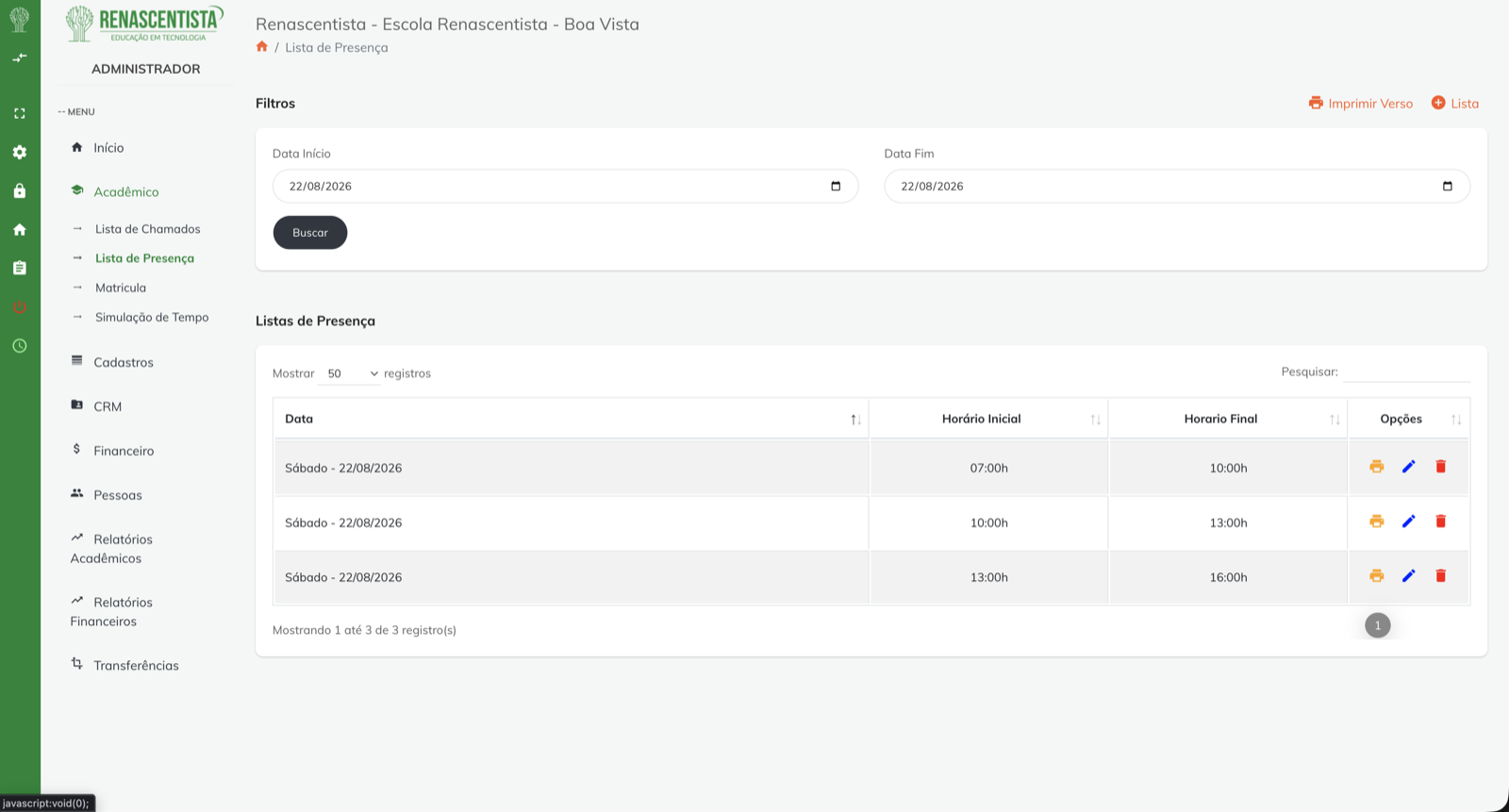Screen dimensions: 1509x812
Task: Open the Mostrar records count dropdown
Action: [350, 373]
